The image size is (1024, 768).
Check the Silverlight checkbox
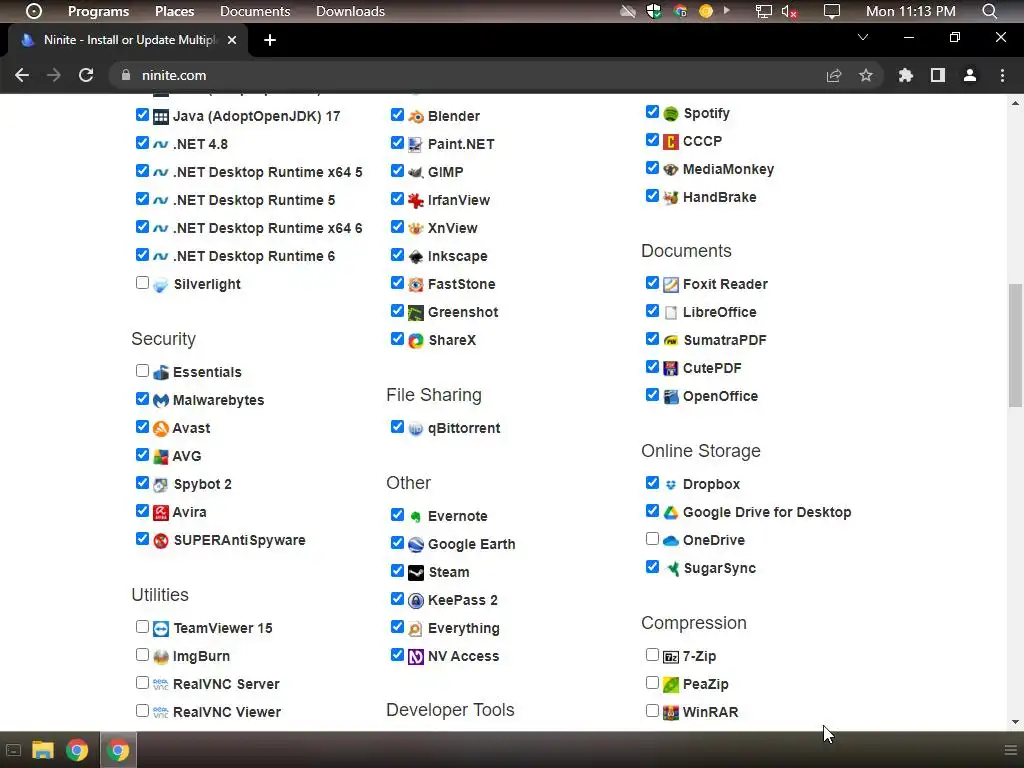click(142, 283)
